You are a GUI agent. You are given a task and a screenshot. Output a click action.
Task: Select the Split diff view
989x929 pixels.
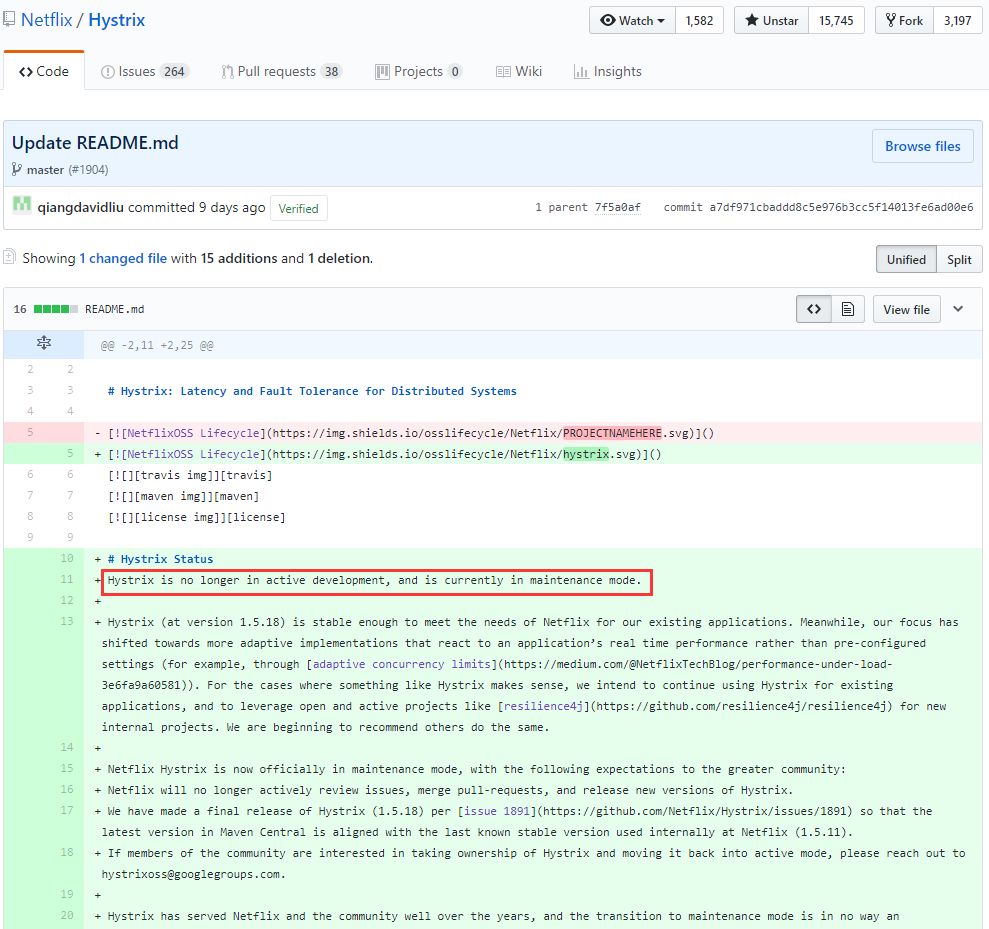pos(959,259)
